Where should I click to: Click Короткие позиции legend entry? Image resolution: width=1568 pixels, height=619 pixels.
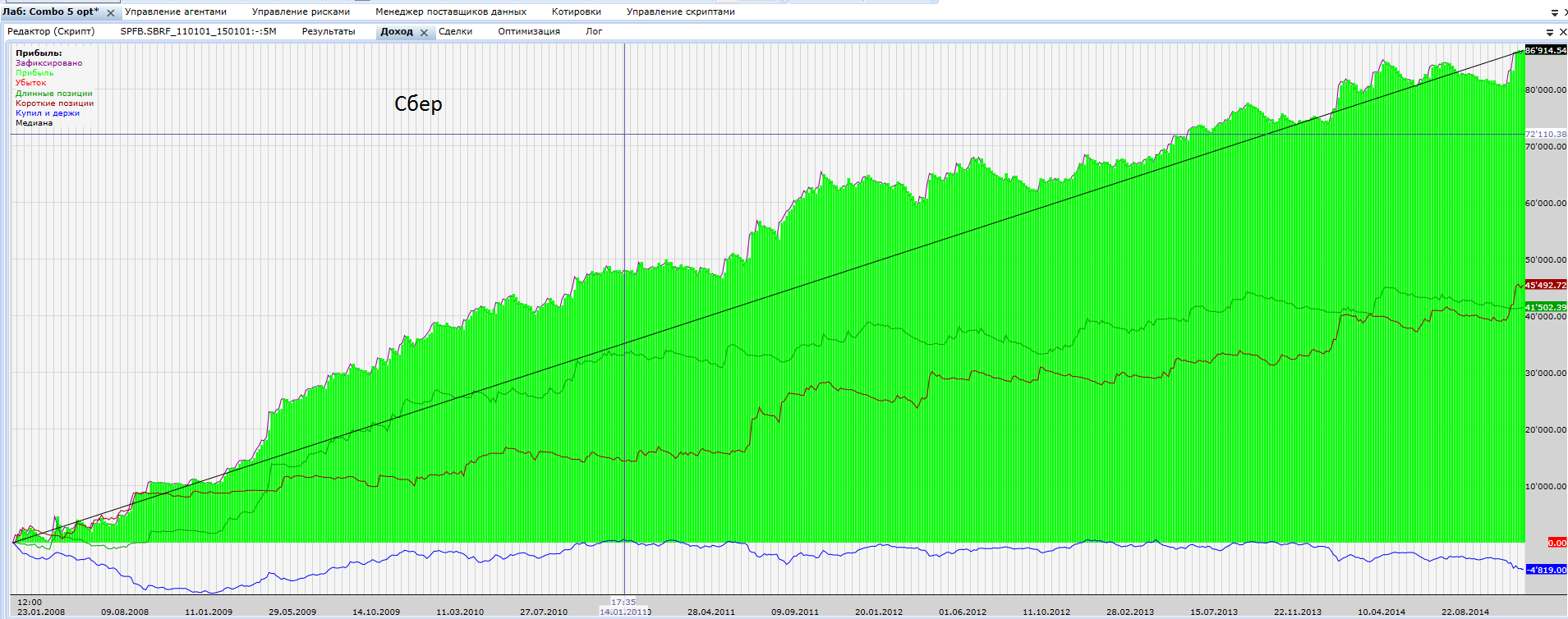click(x=55, y=103)
